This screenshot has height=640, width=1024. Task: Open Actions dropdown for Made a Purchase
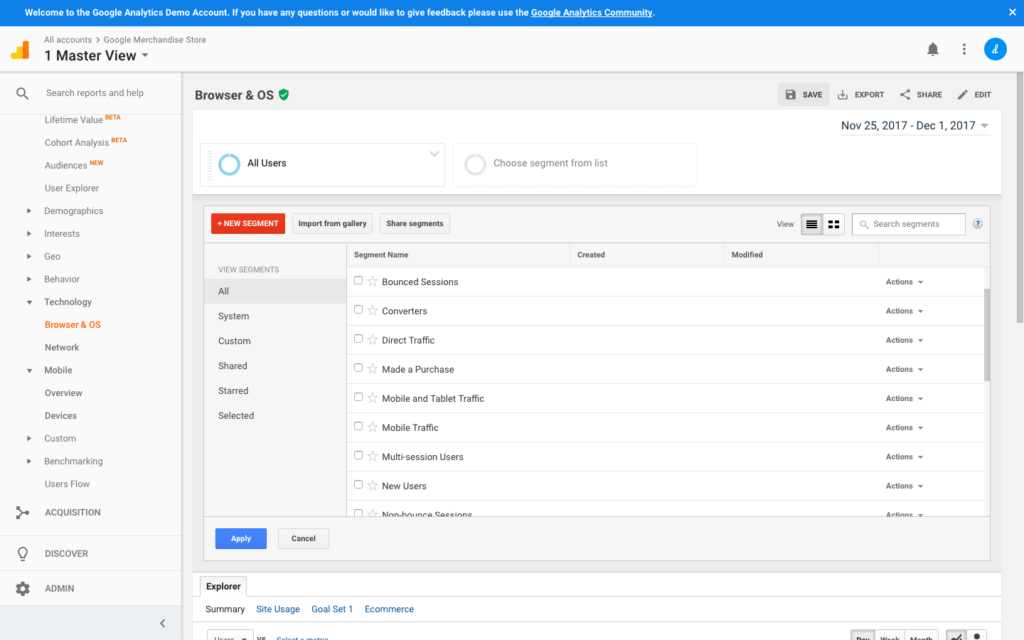(904, 369)
